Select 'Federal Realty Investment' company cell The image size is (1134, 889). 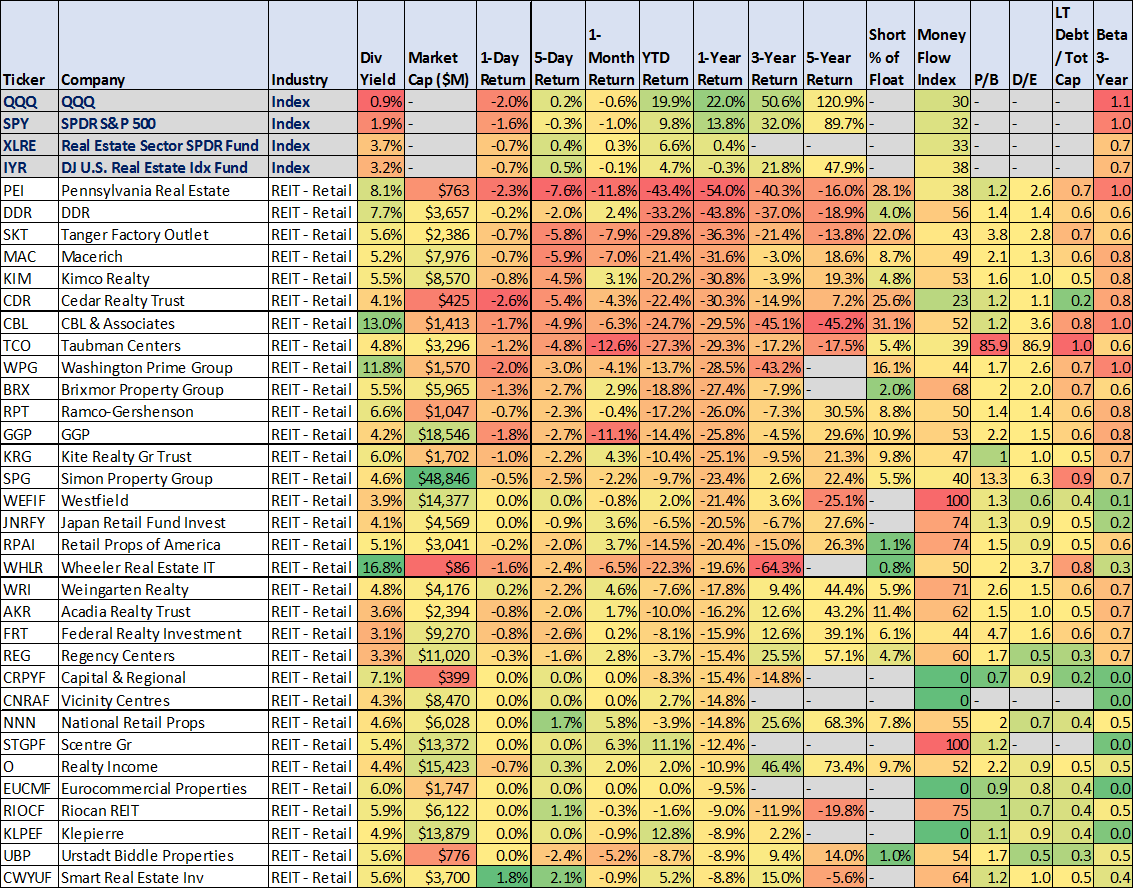(163, 634)
